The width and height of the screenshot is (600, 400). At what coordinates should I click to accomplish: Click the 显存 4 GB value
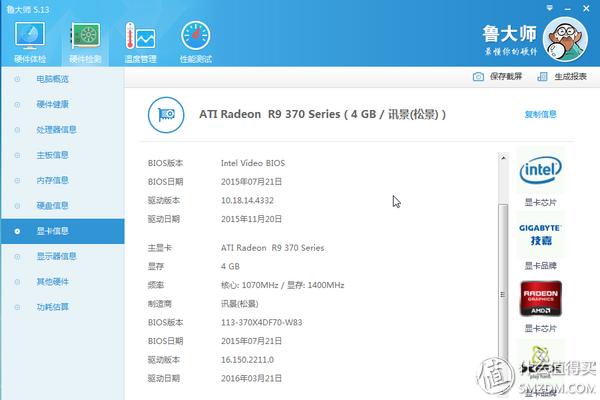(230, 266)
